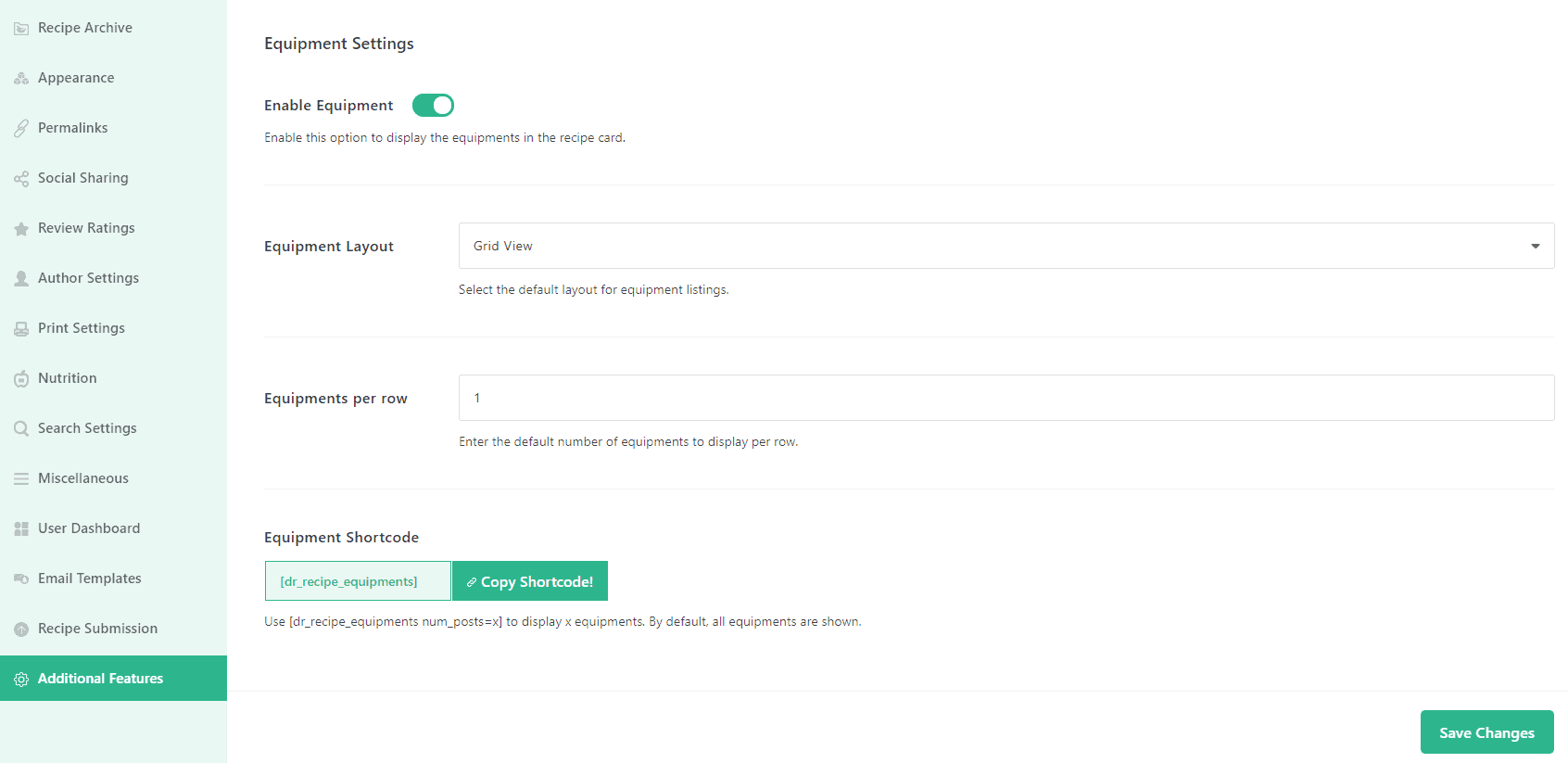Click the Permalinks link icon

click(21, 129)
